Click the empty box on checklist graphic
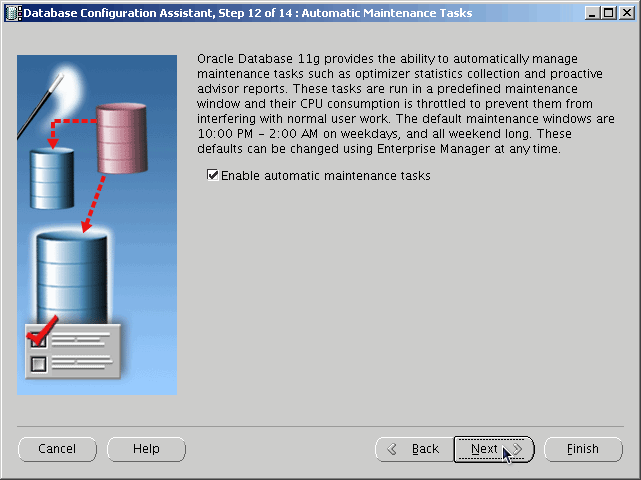Screen dimensions: 641x480 pyautogui.click(x=39, y=364)
